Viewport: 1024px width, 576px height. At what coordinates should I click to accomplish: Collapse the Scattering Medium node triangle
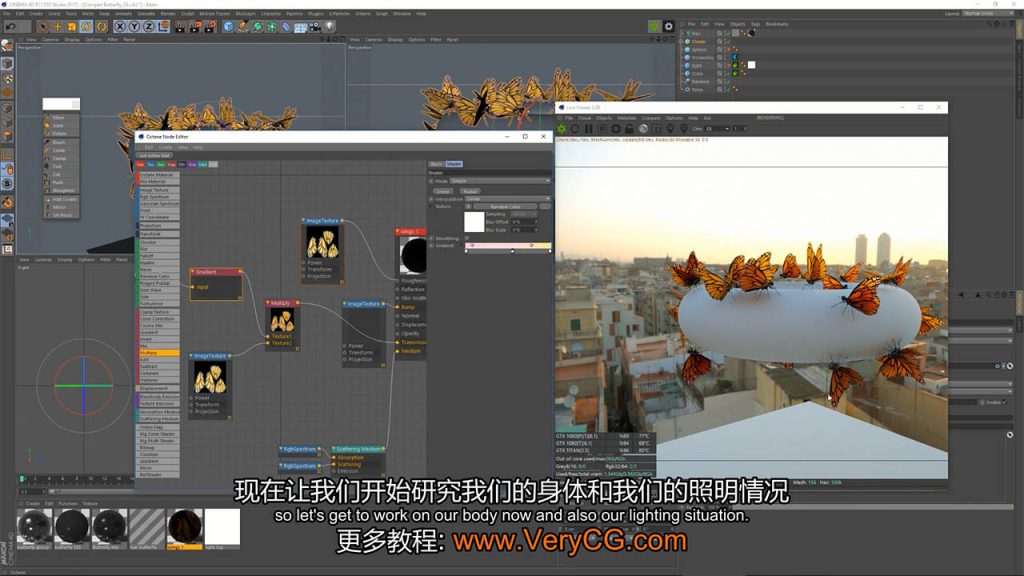(334, 449)
